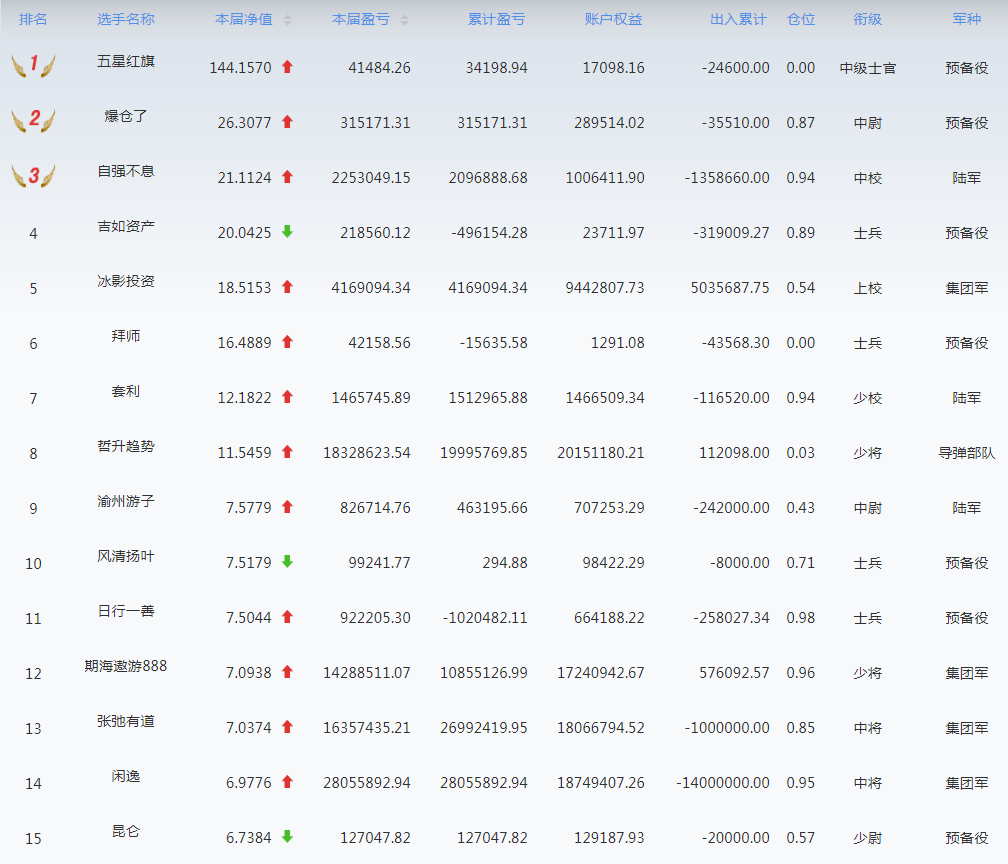The height and width of the screenshot is (864, 1008).
Task: Sort by the 本届净值 sort arrows
Action: (287, 20)
